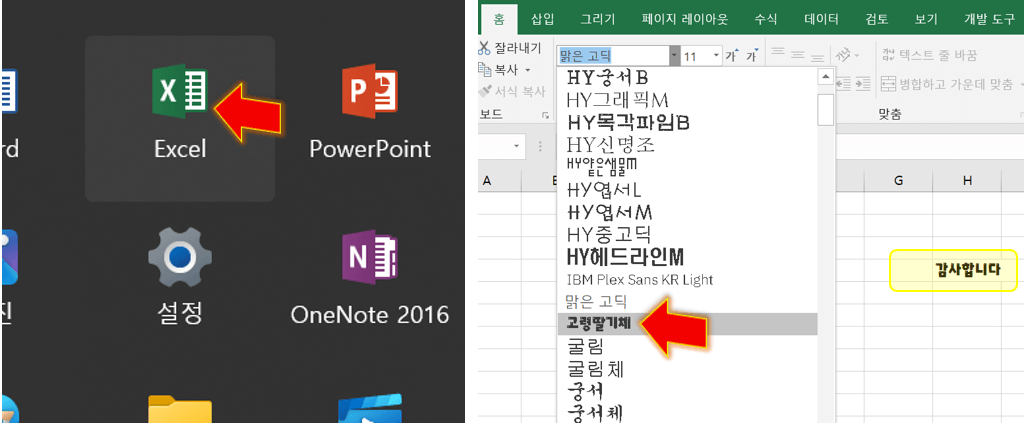Open the 개발 도구 (Developer) tab
1027x426 pixels.
click(989, 20)
